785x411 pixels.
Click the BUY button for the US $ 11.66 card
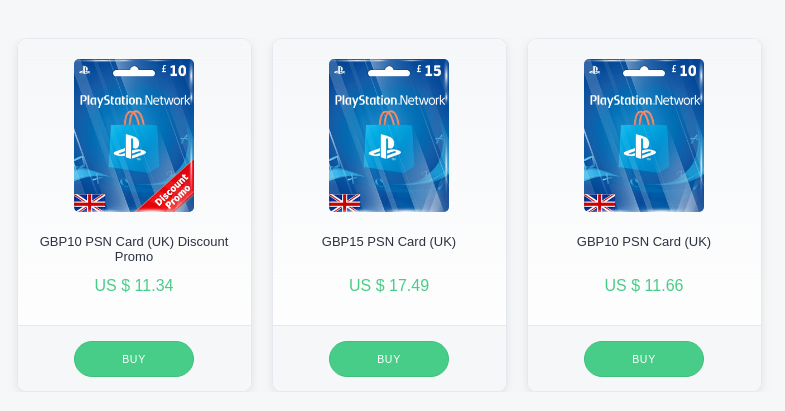pos(644,359)
